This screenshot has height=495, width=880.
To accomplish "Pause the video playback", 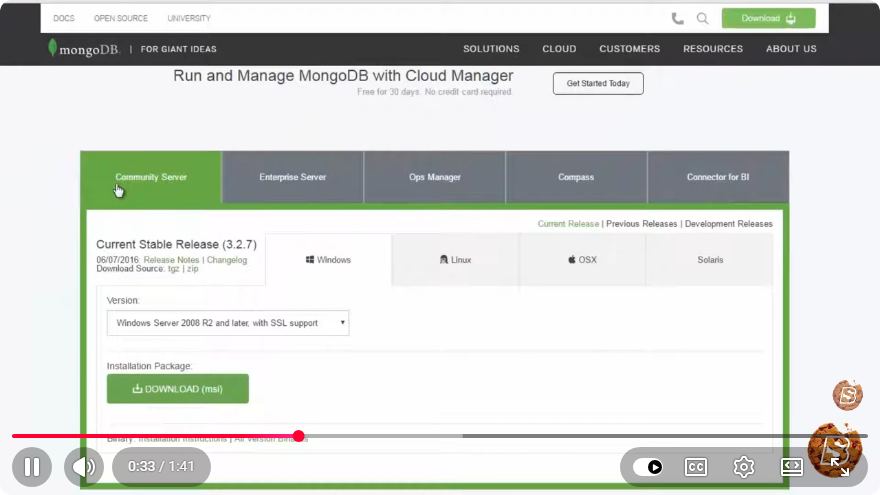I will tap(32, 466).
